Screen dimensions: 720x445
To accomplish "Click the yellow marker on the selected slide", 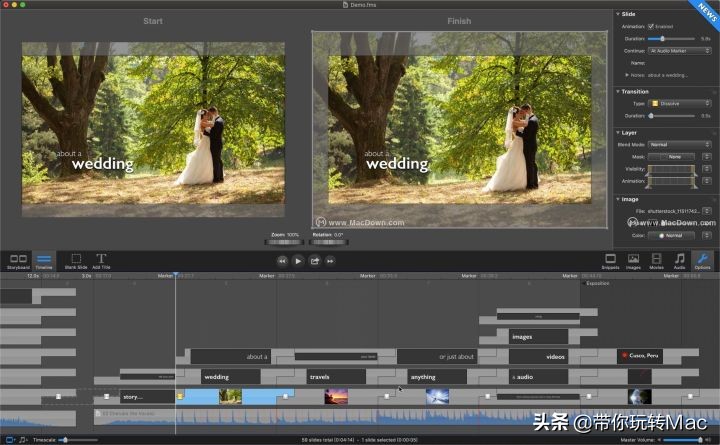I will click(x=180, y=396).
